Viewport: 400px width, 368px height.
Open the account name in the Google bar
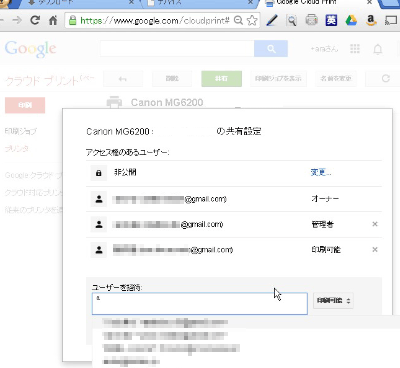[324, 49]
